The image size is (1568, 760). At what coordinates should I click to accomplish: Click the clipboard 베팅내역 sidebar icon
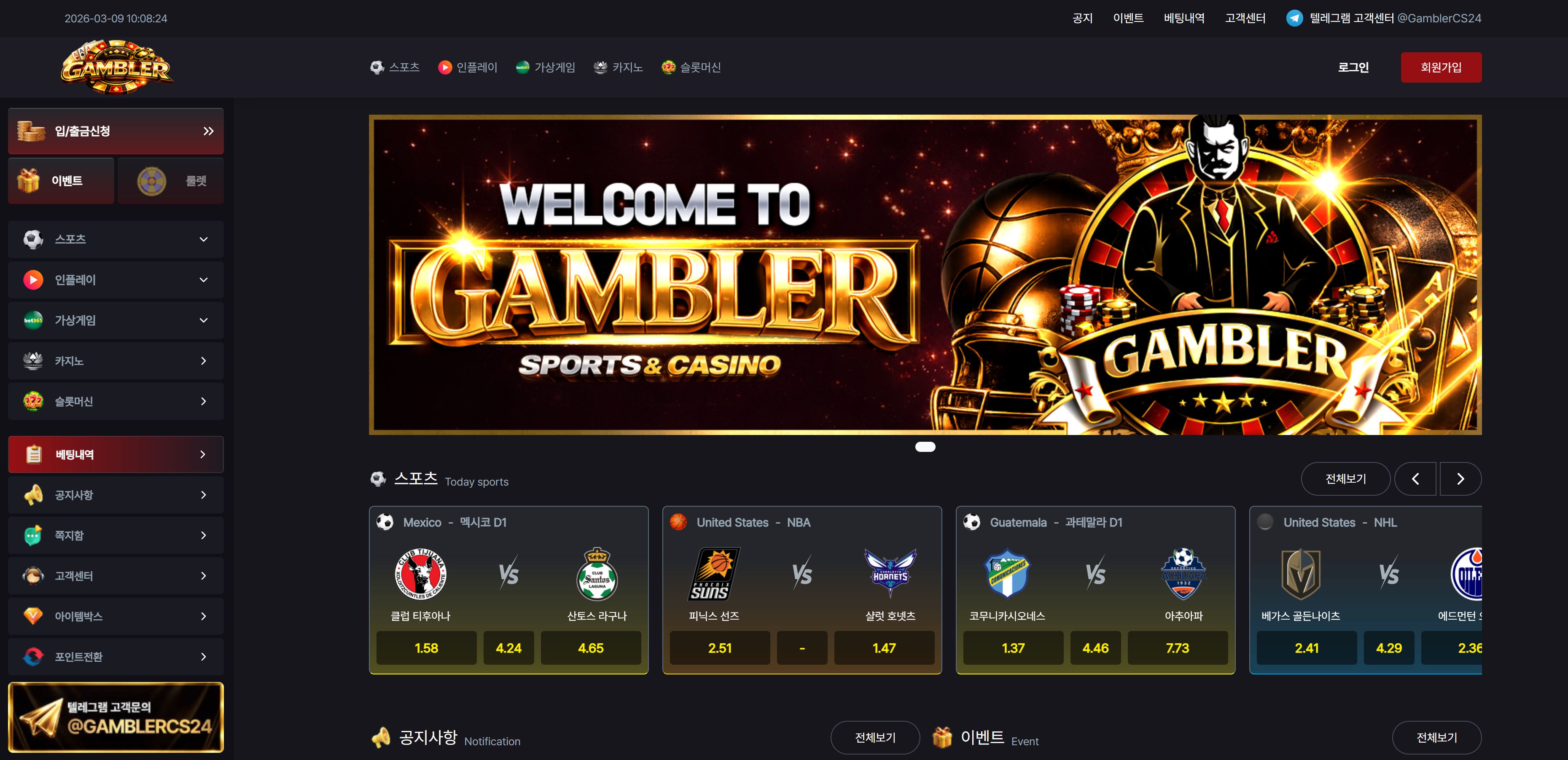tap(34, 454)
